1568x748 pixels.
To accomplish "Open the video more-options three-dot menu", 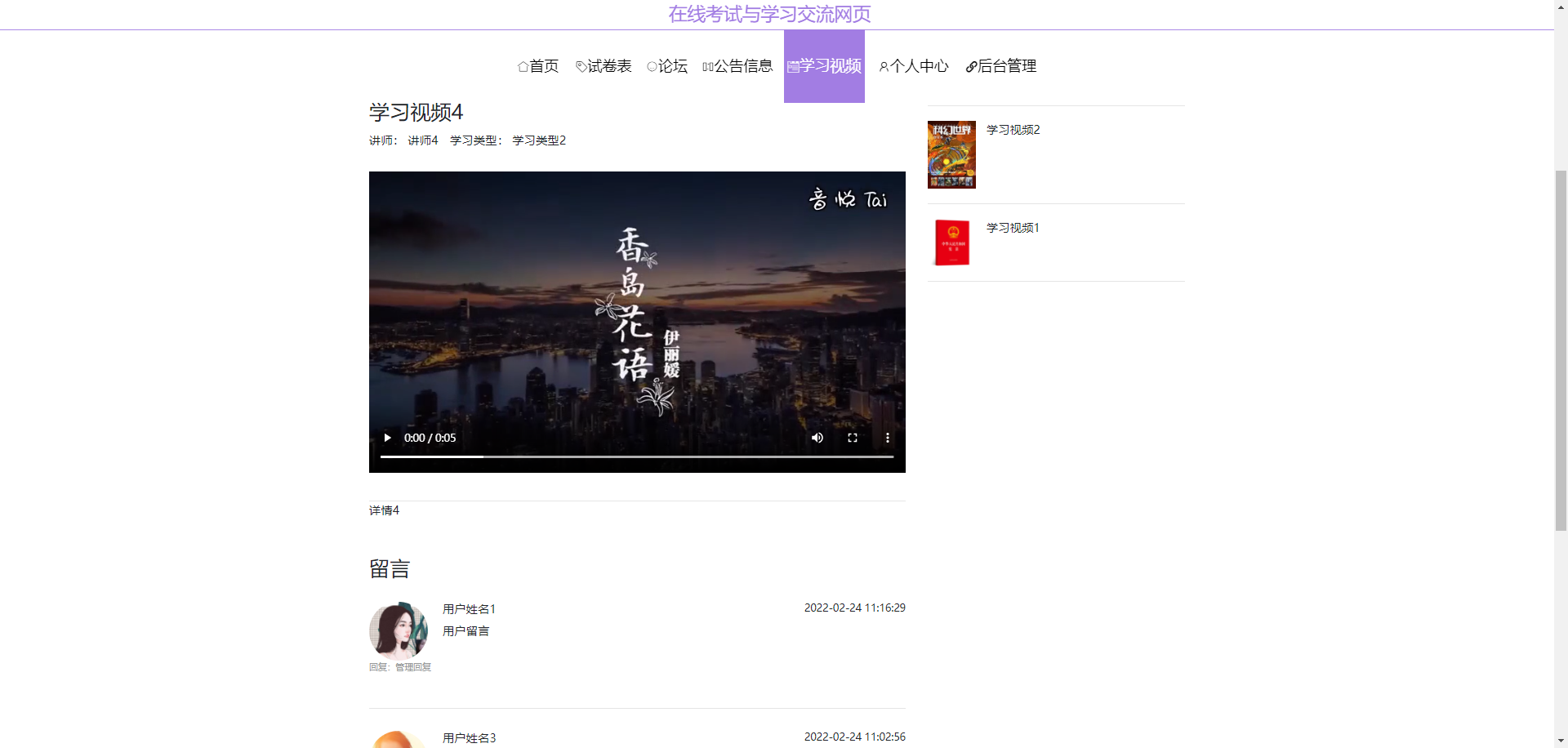I will coord(888,438).
